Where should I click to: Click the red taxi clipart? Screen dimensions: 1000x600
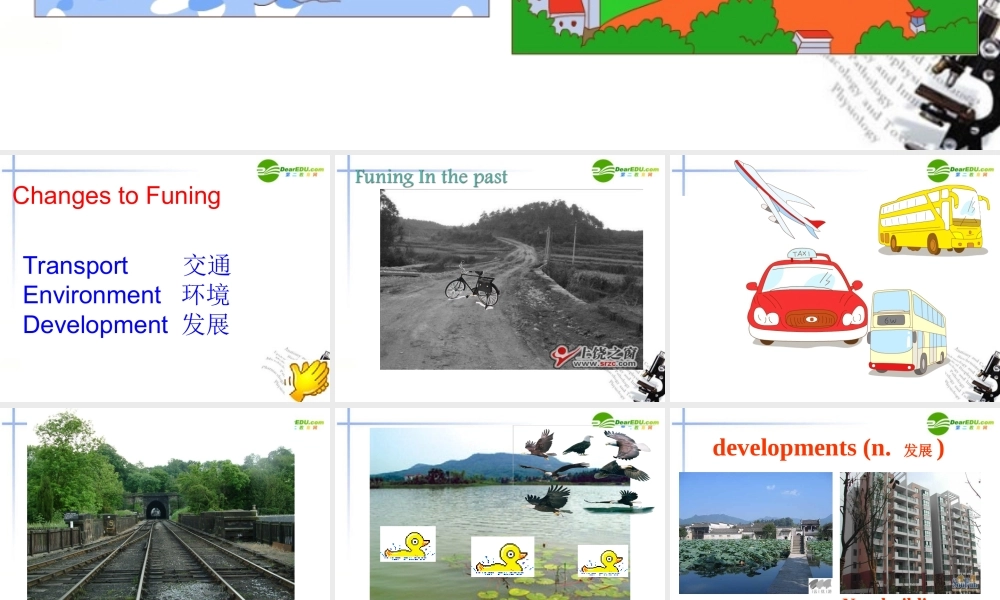coord(807,301)
